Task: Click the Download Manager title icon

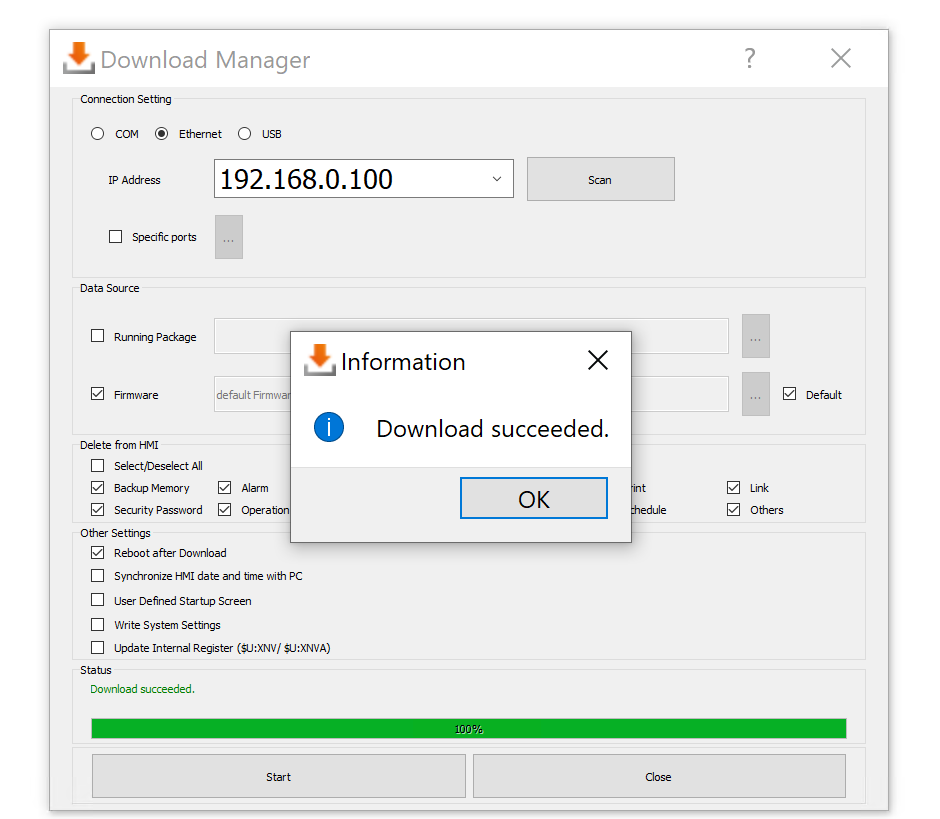Action: [x=79, y=58]
